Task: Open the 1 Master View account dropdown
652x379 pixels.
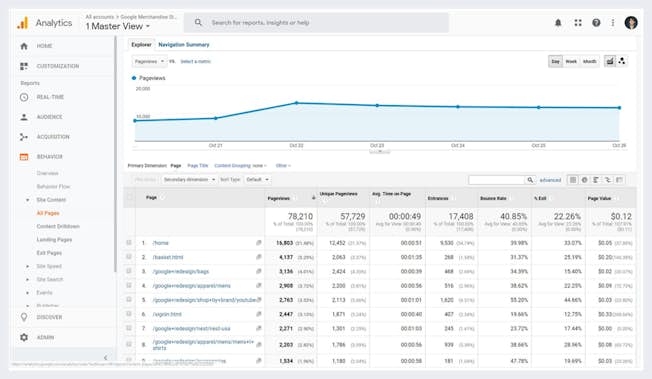Action: click(118, 26)
